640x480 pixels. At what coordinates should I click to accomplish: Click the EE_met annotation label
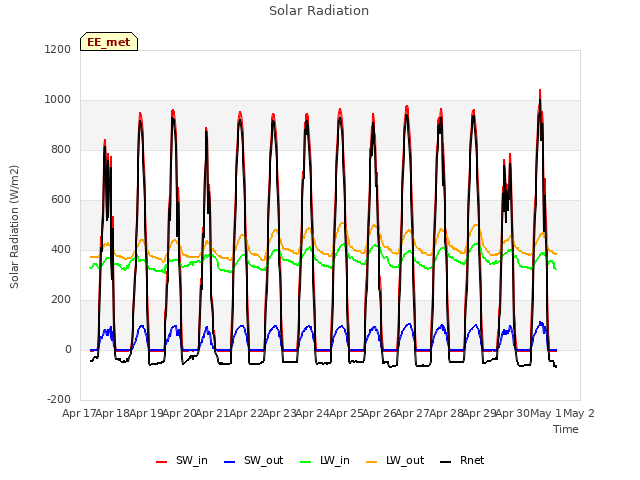click(109, 42)
